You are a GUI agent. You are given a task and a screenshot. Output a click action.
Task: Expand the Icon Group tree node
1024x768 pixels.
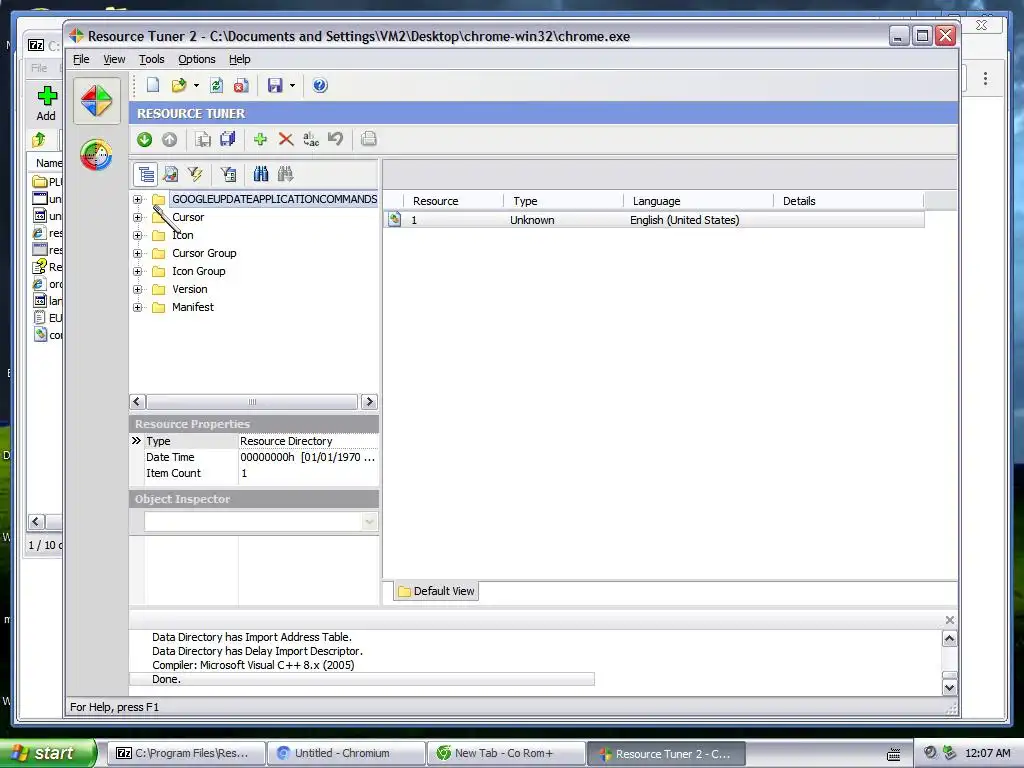[x=137, y=271]
